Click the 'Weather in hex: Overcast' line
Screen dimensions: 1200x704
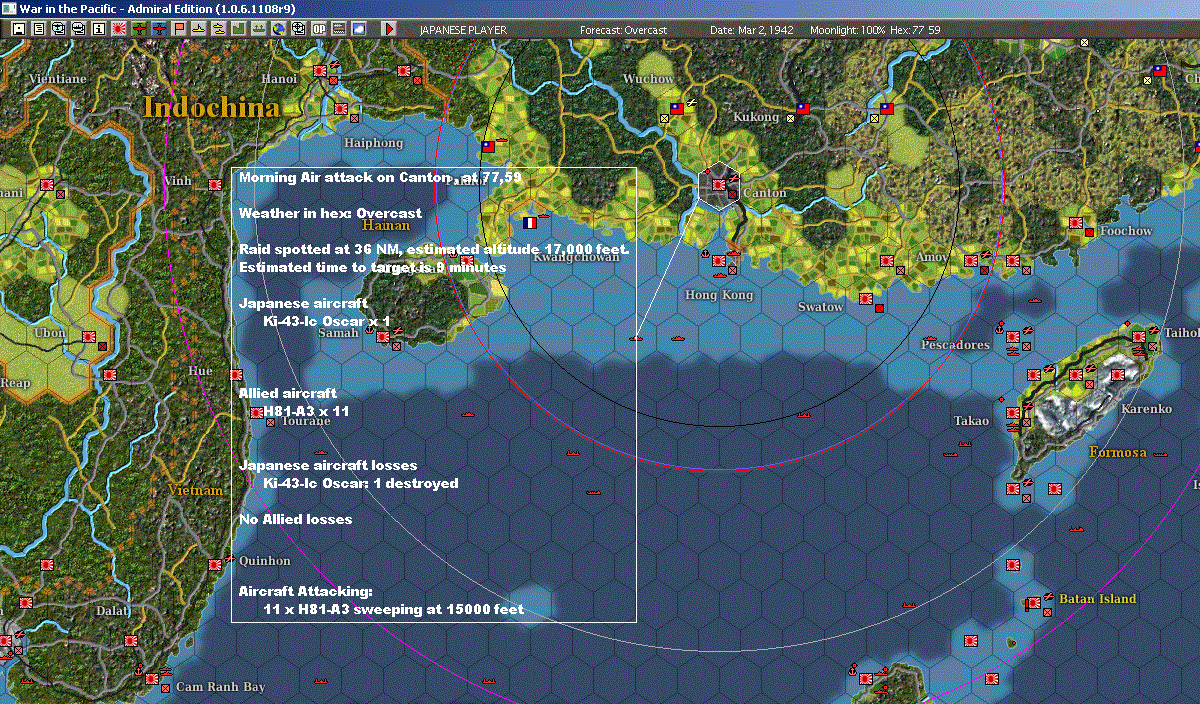click(x=330, y=213)
